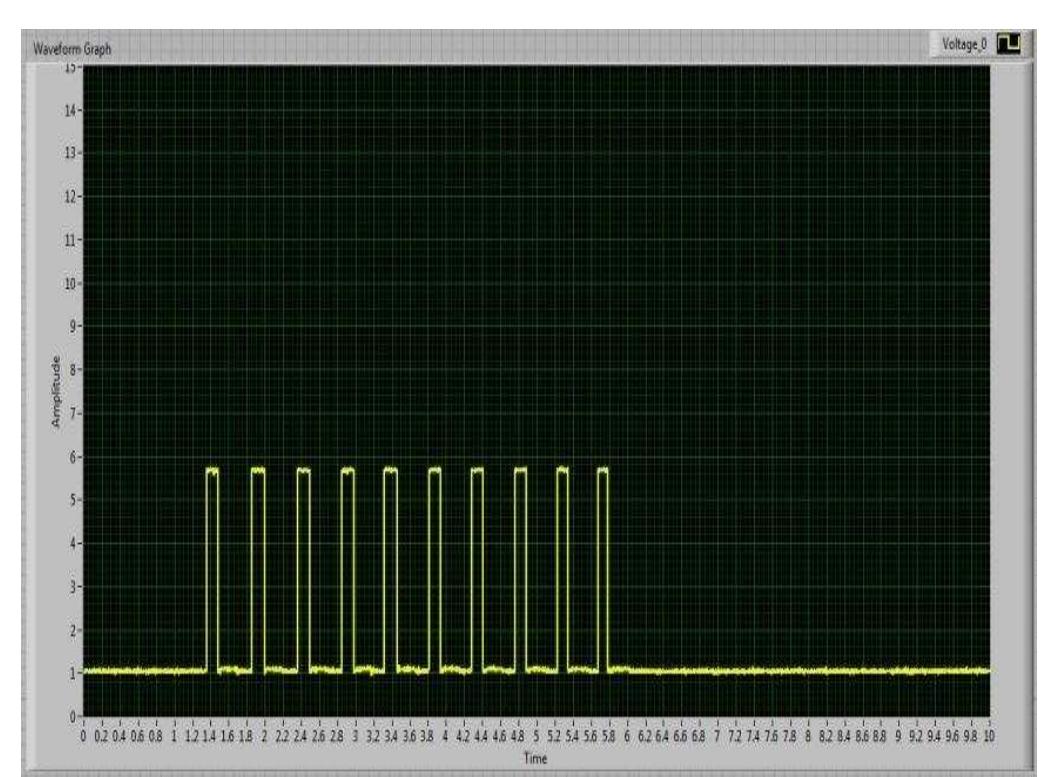The image size is (1051, 777).
Task: Click the x-axis tick value 7.4
Action: [753, 736]
